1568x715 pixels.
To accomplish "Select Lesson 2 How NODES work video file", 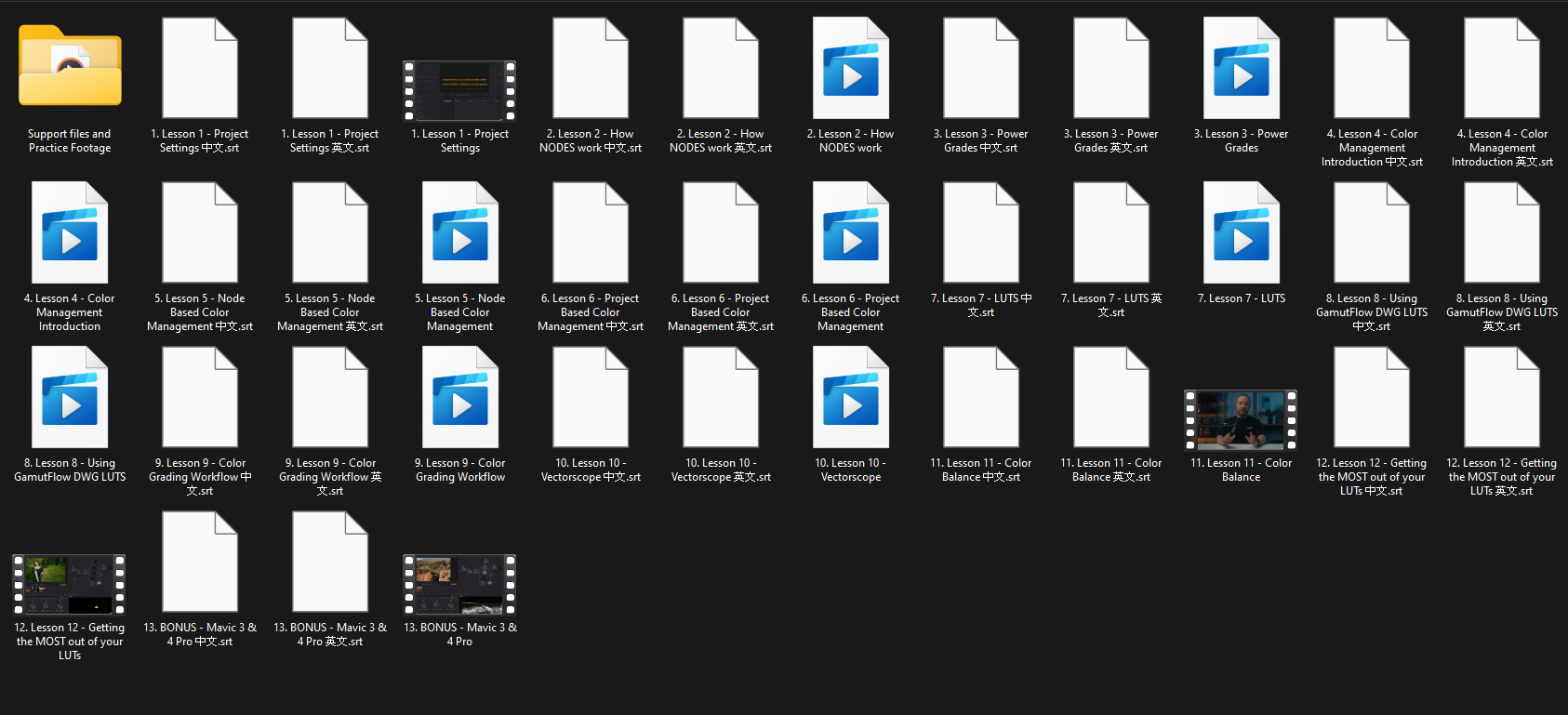I will [851, 69].
